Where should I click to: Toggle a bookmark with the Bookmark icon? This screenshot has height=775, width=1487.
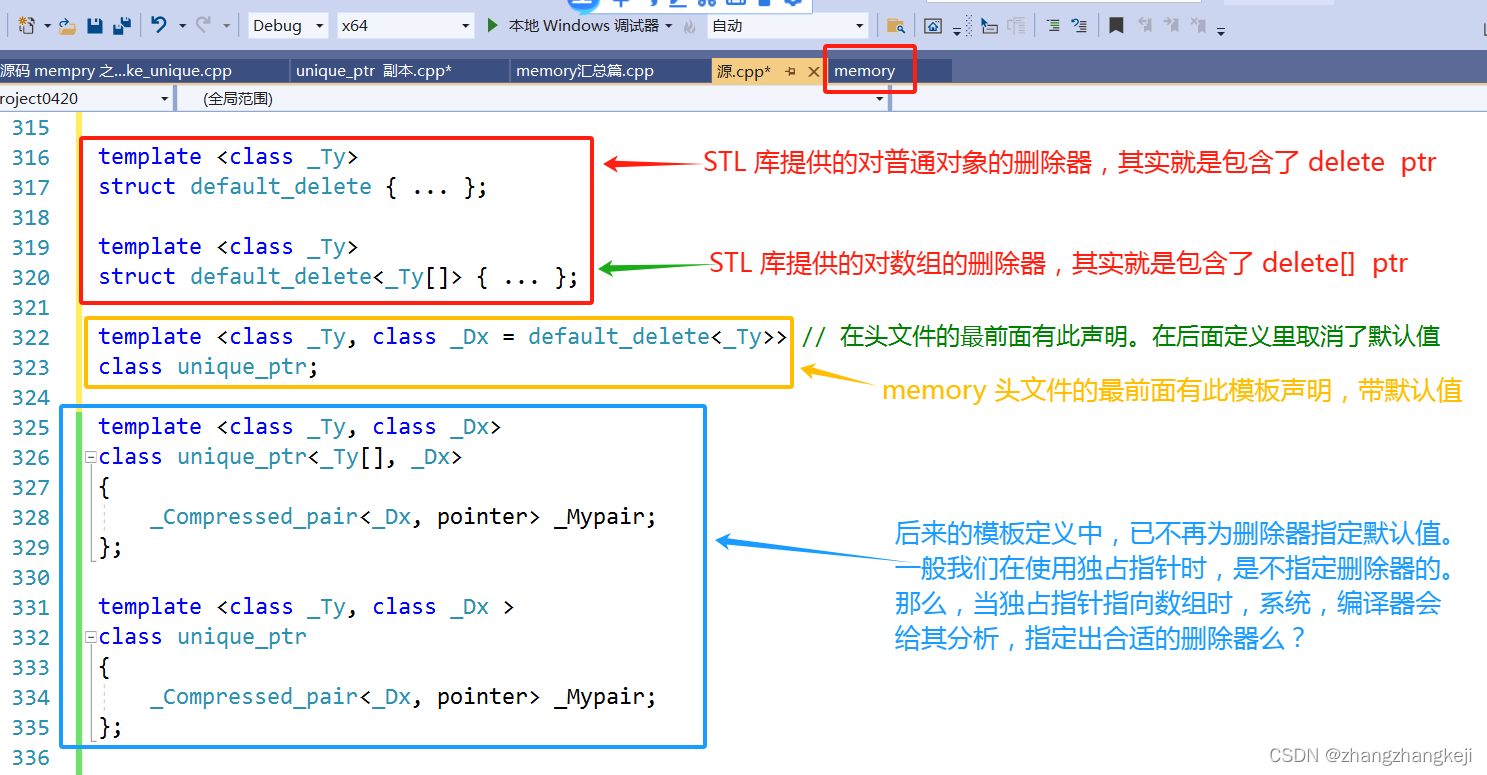click(1116, 25)
